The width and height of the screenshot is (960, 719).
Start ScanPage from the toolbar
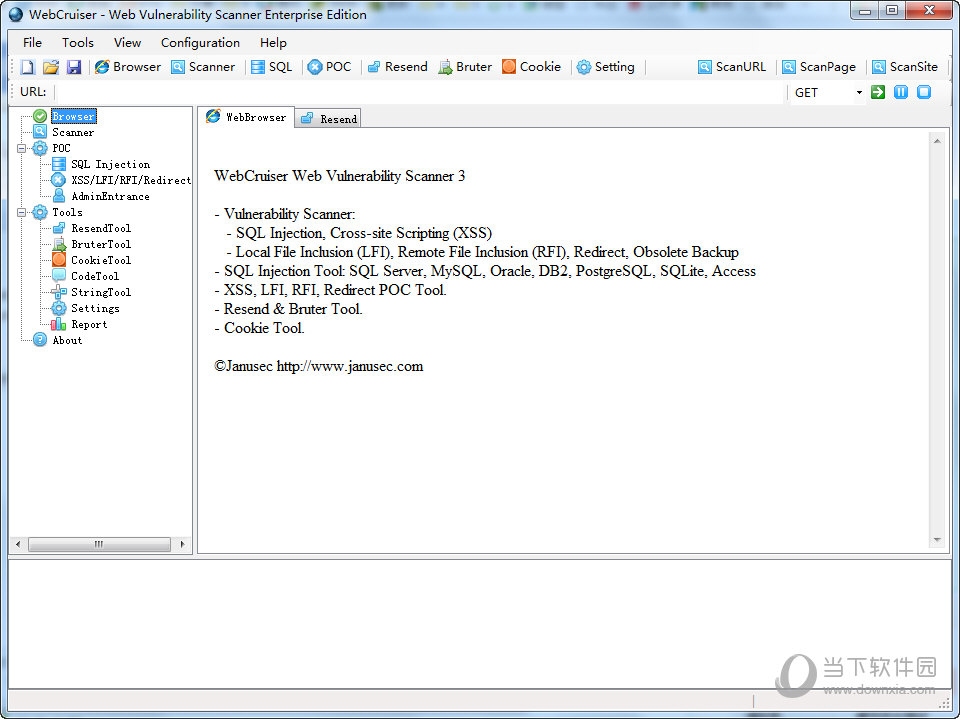pyautogui.click(x=819, y=67)
